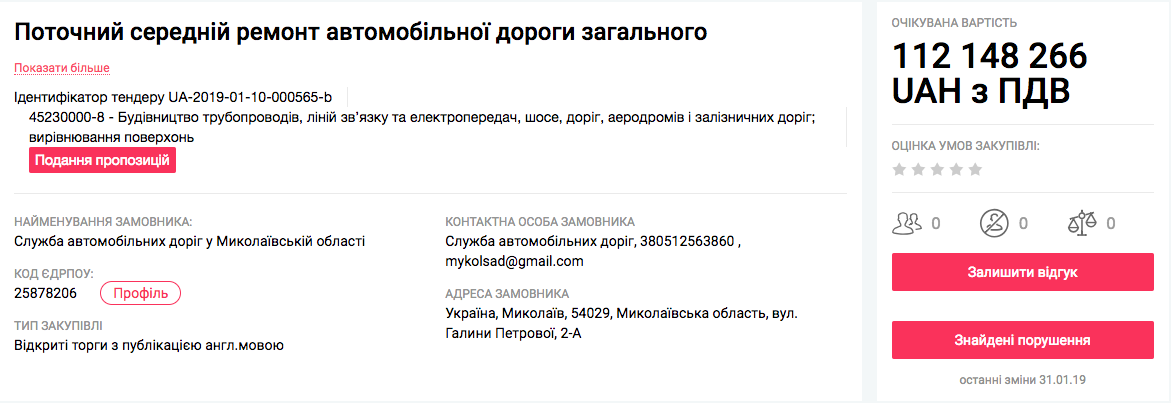Rate procurement conditions with the fourth star
1171x403 pixels.
pyautogui.click(x=956, y=170)
